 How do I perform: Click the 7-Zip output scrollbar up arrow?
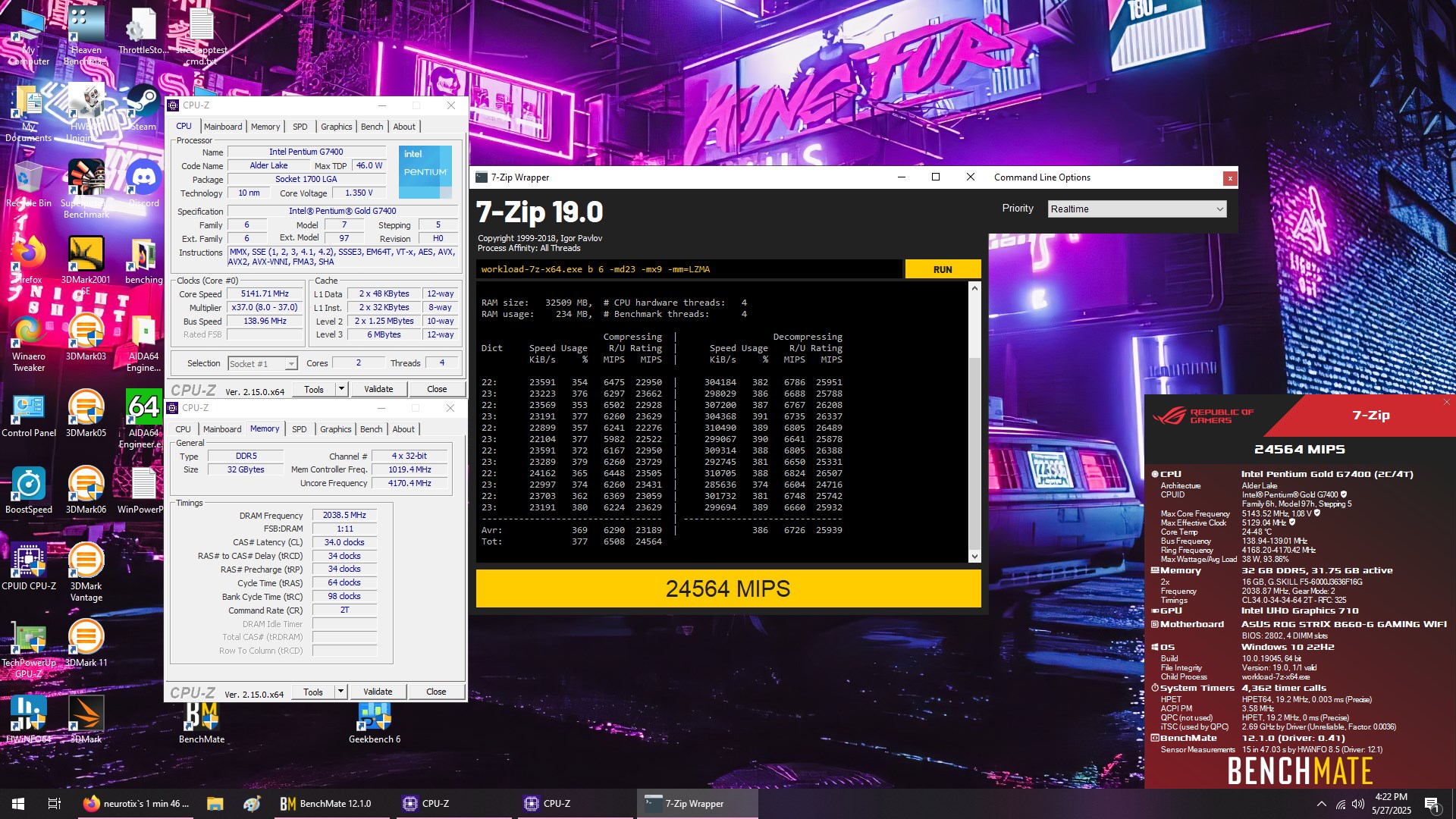click(x=974, y=288)
